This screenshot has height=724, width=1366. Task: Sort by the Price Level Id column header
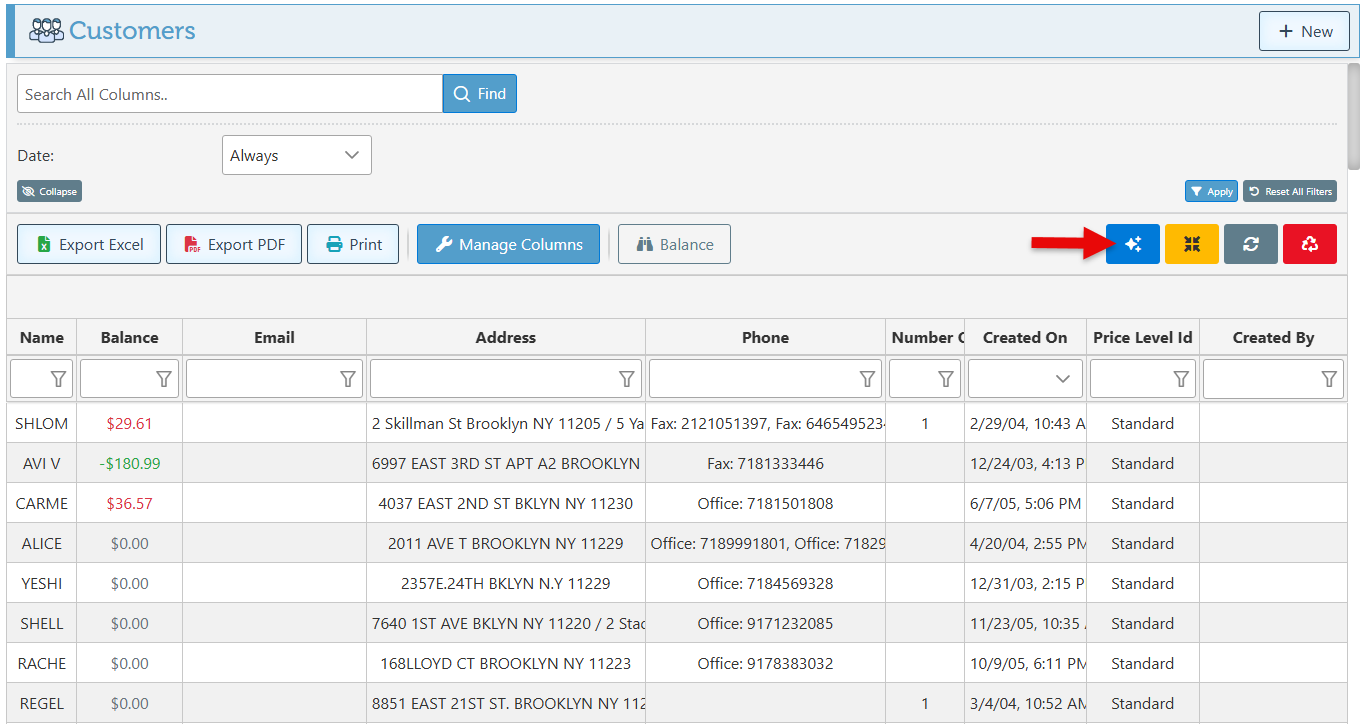tap(1142, 337)
